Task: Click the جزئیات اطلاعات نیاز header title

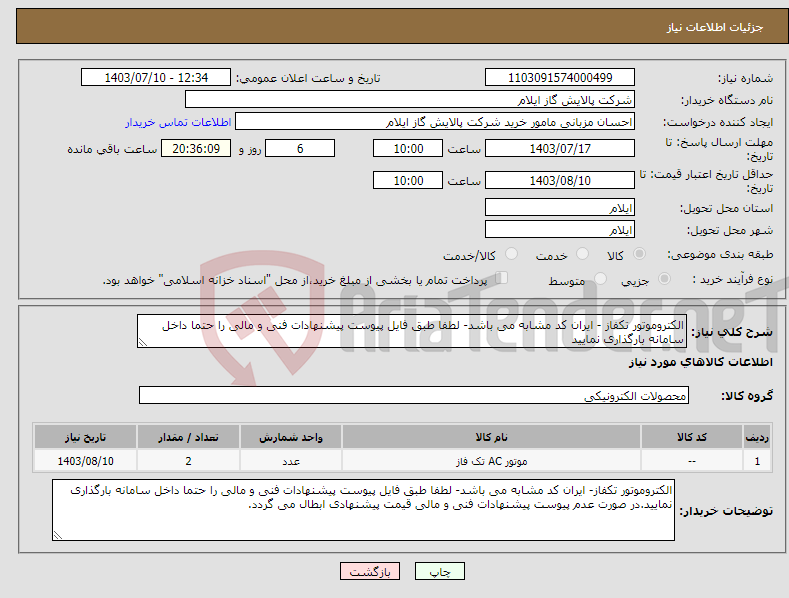Action: click(x=715, y=27)
